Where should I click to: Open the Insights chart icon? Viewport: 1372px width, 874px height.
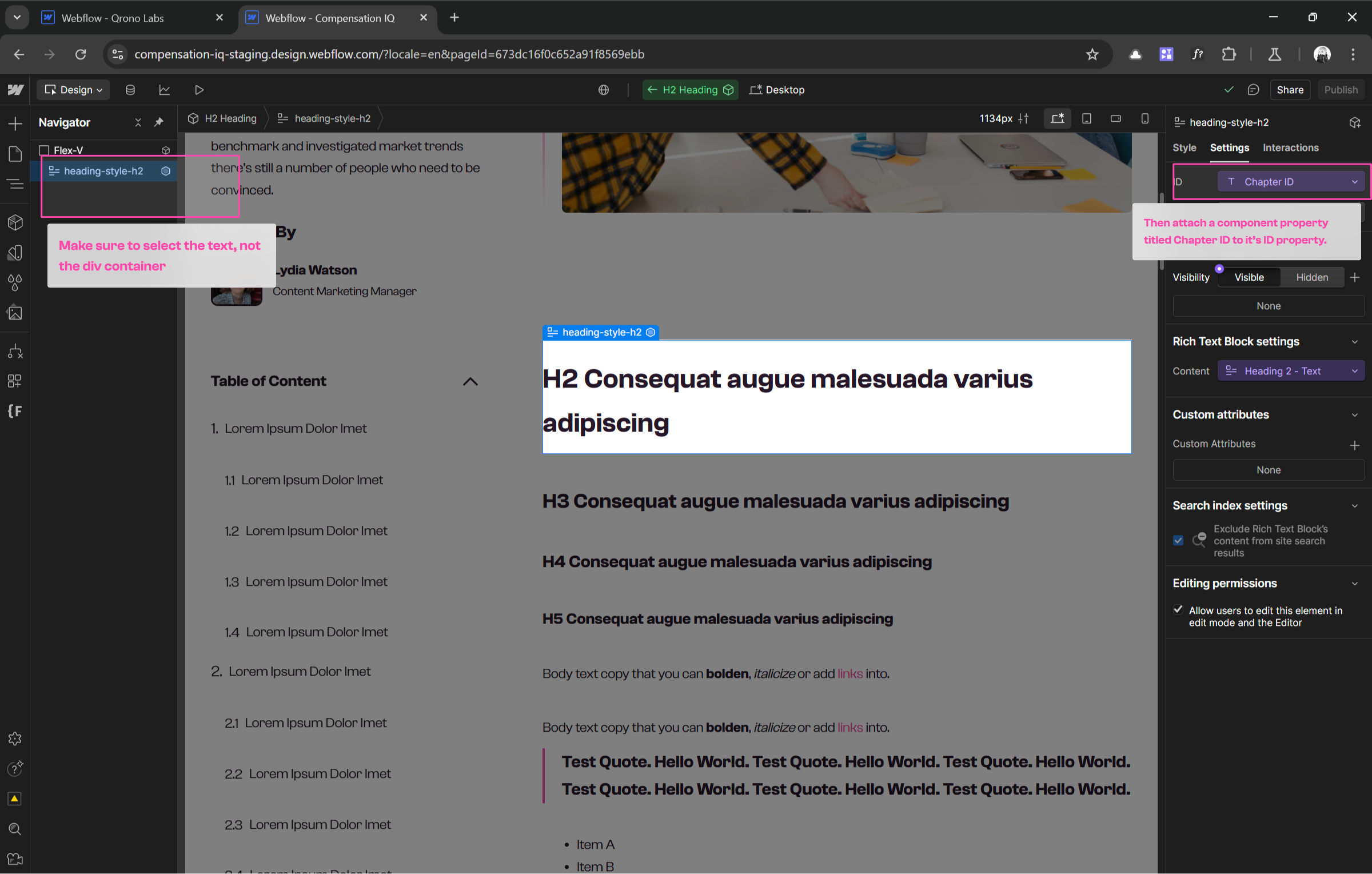[x=165, y=90]
